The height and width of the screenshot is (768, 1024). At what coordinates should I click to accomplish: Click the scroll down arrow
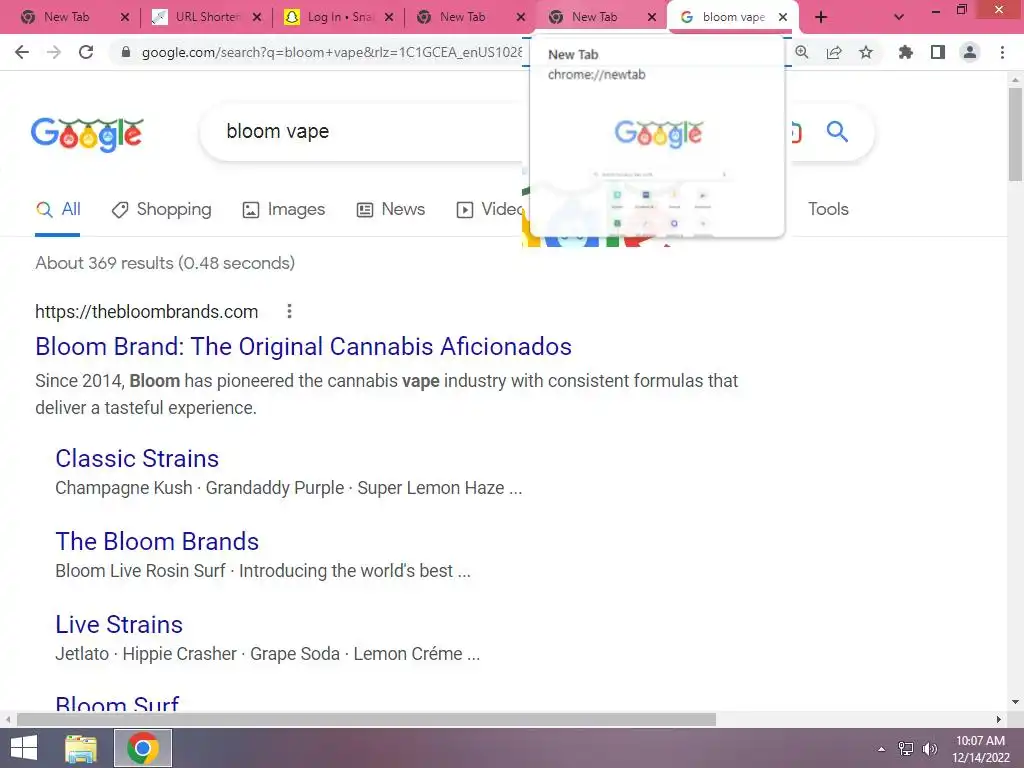click(1015, 702)
